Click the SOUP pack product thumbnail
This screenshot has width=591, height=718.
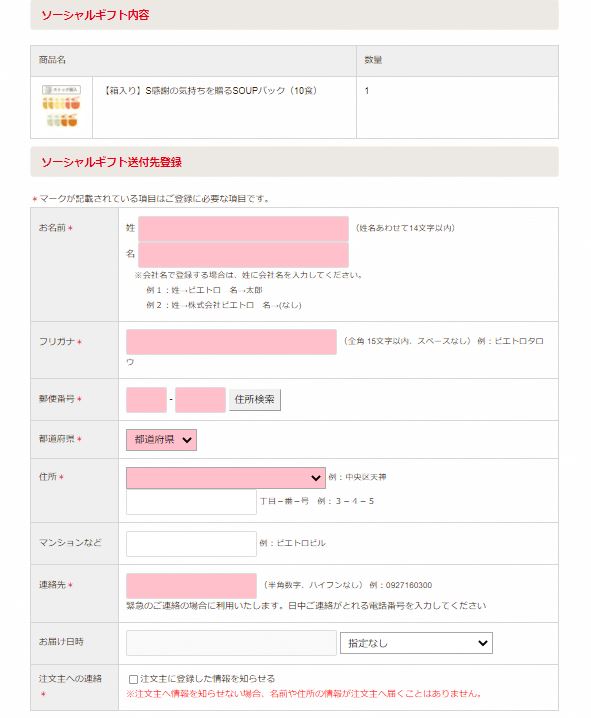pos(61,106)
